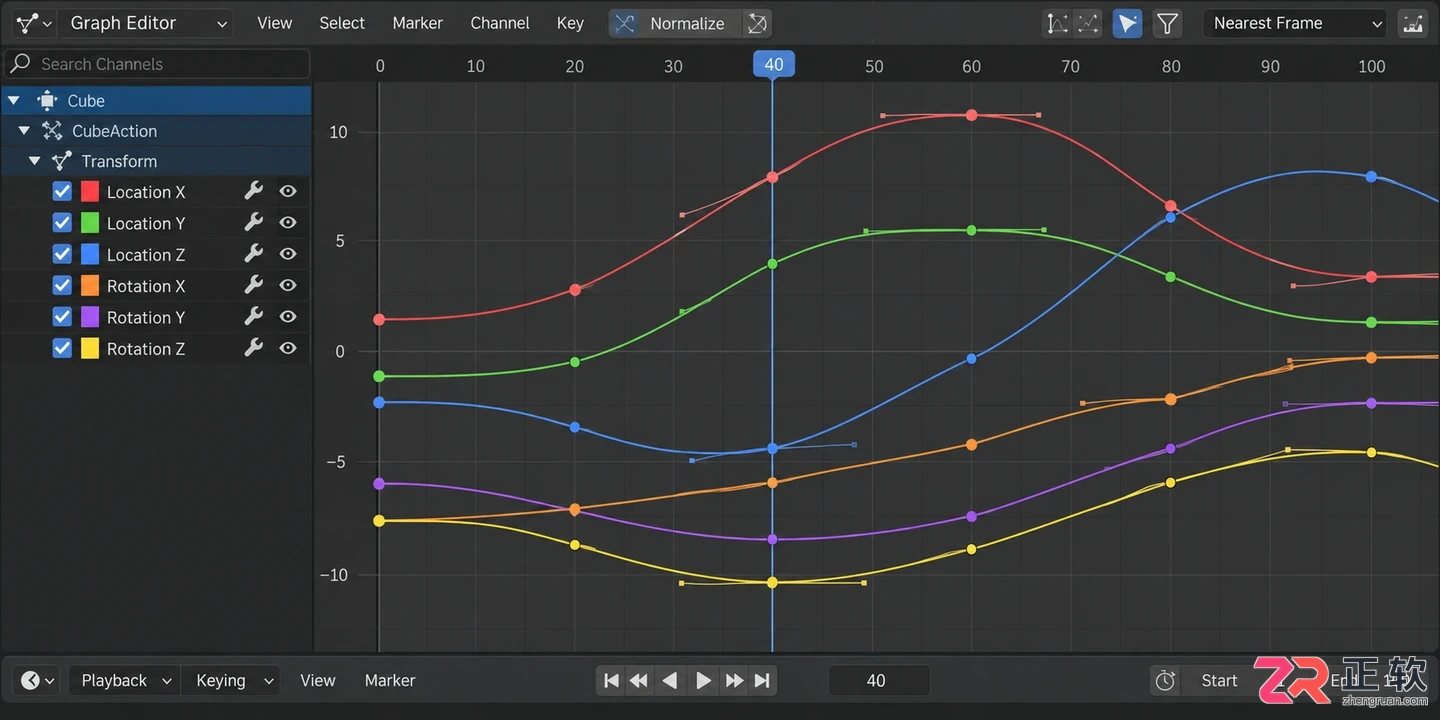
Task: Click the filter funnel icon
Action: (1166, 23)
